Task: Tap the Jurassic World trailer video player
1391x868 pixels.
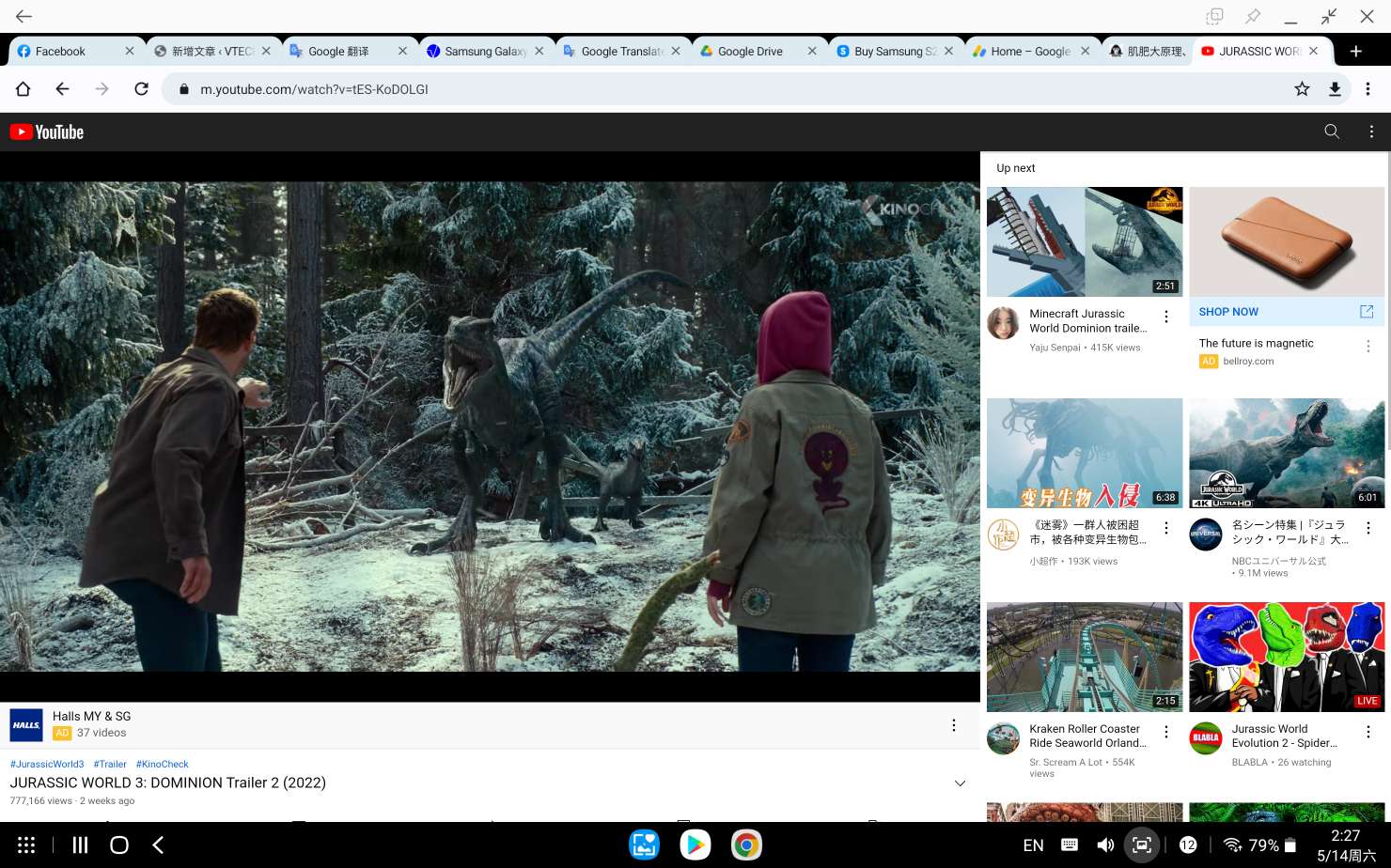Action: point(490,426)
